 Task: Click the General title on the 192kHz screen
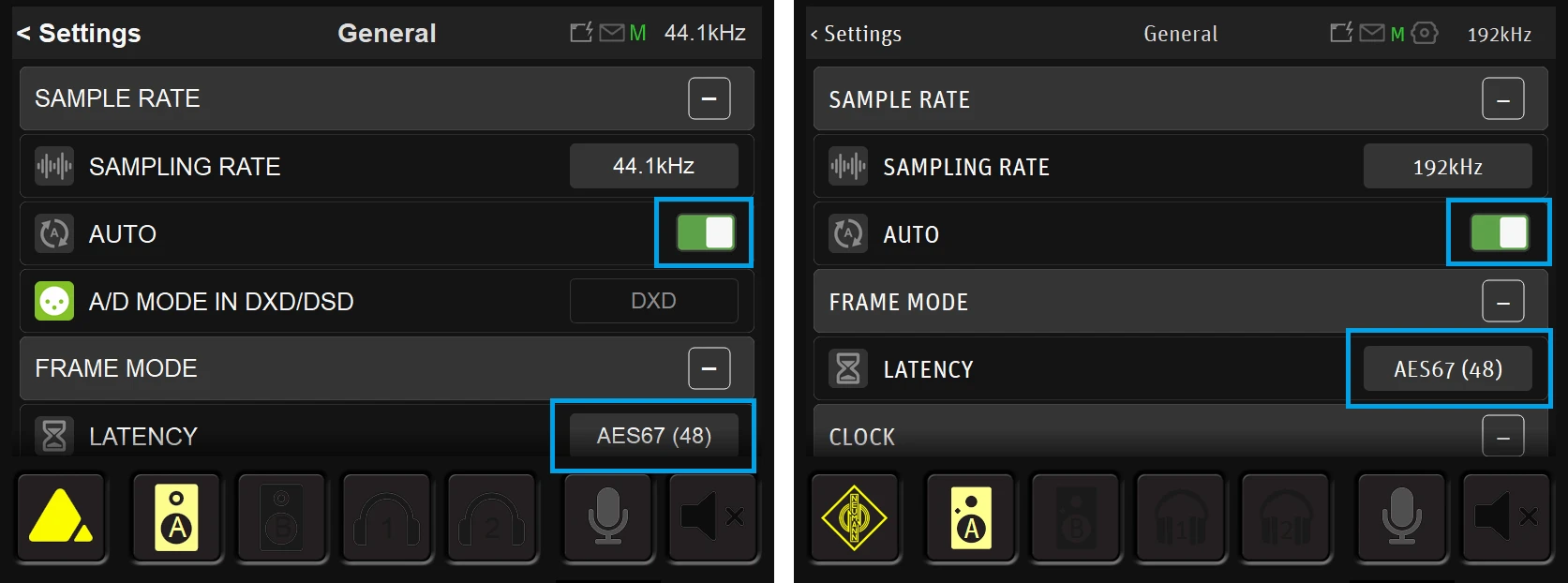click(x=1181, y=34)
